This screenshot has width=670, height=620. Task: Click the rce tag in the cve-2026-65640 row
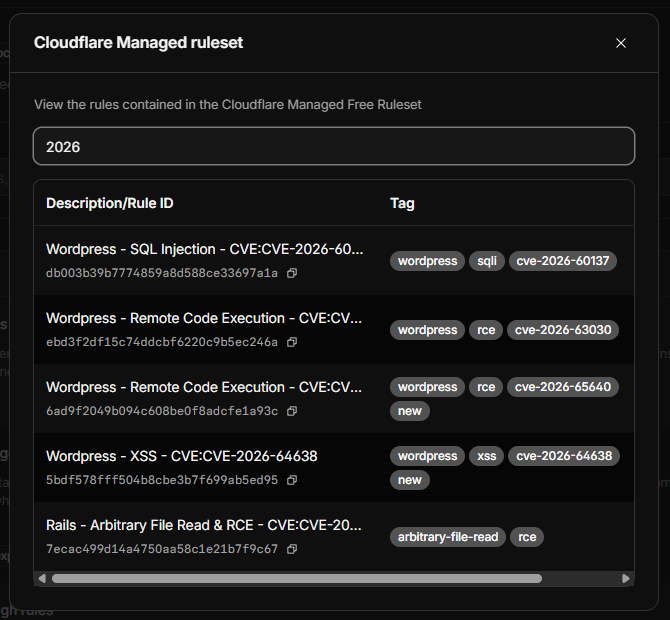tap(486, 387)
